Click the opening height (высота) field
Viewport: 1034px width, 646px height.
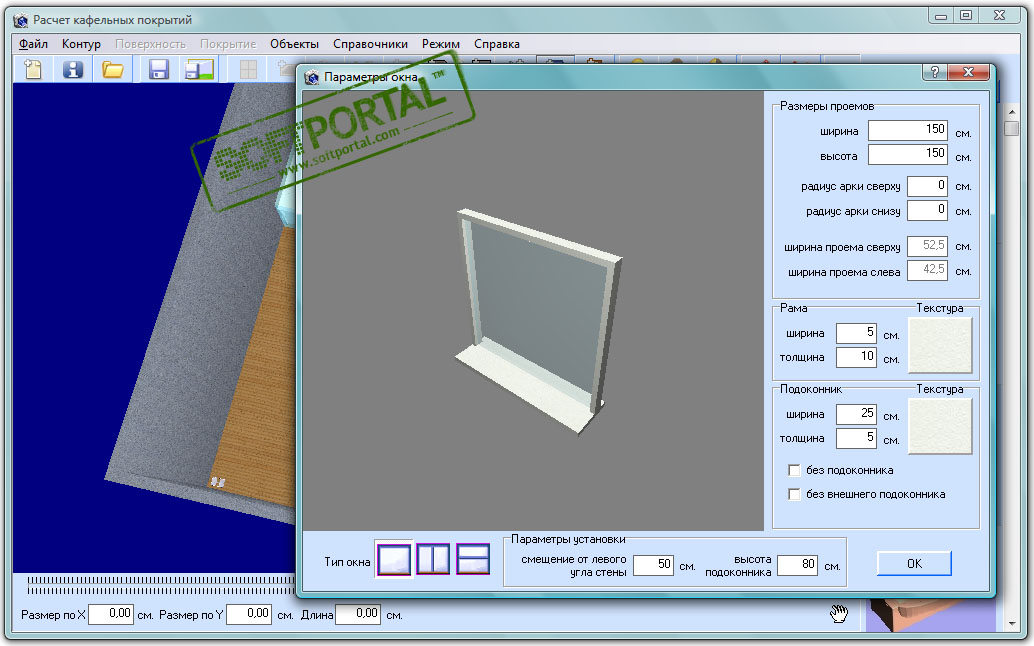[908, 154]
